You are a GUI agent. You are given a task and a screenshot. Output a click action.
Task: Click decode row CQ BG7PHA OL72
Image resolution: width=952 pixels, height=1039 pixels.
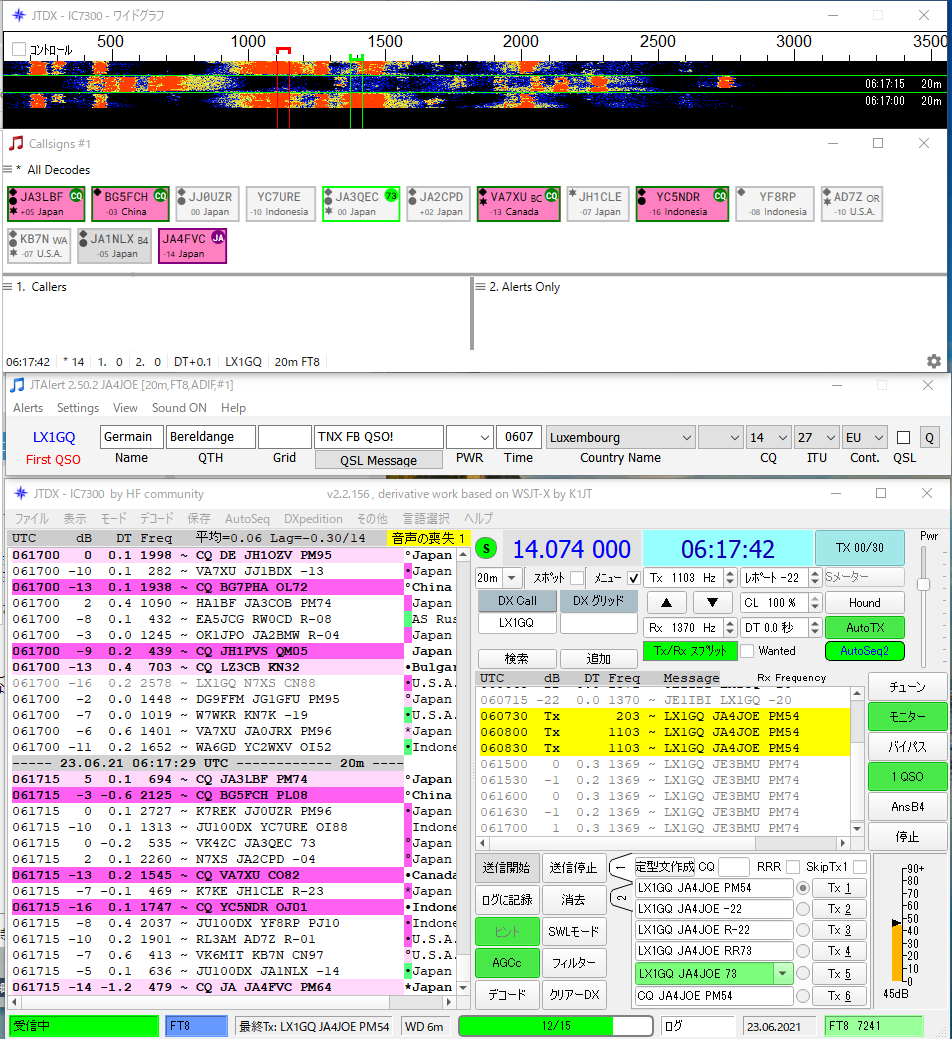coord(207,587)
